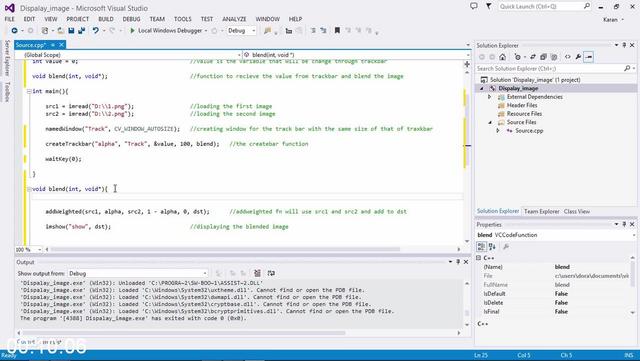
Task: Click Sync with Active Document icon
Action: pyautogui.click(x=533, y=57)
